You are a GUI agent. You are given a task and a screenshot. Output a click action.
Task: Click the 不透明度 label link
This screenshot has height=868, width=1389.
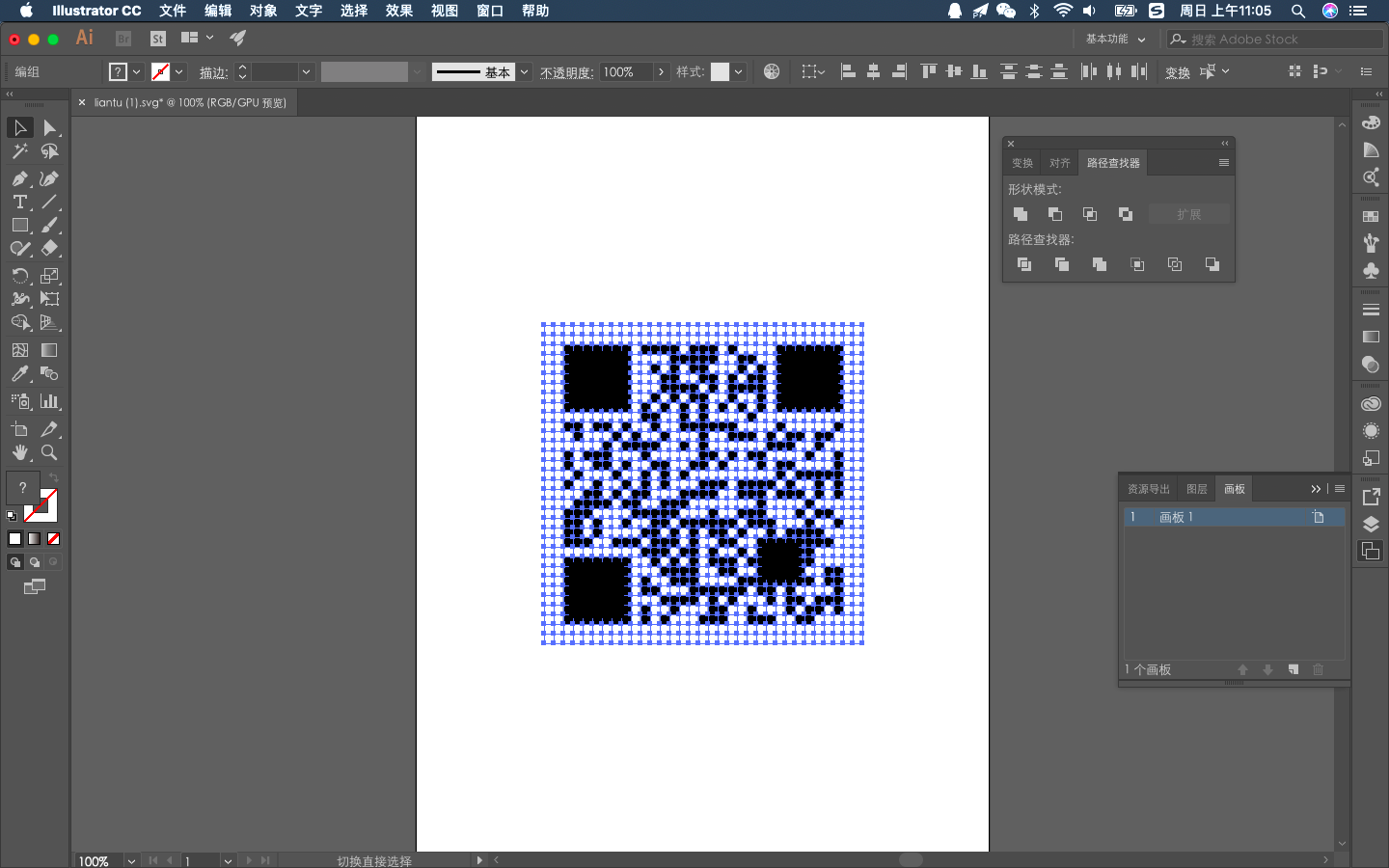pos(566,72)
